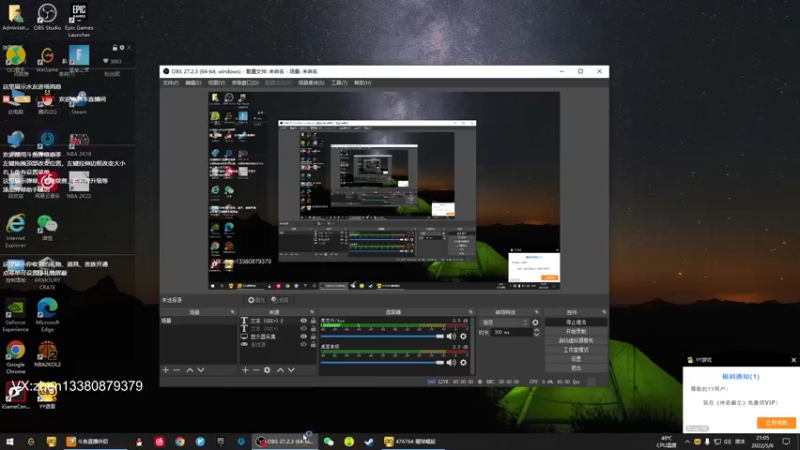Open GeForce Experience desktop icon
Image resolution: width=800 pixels, height=450 pixels.
coord(15,315)
